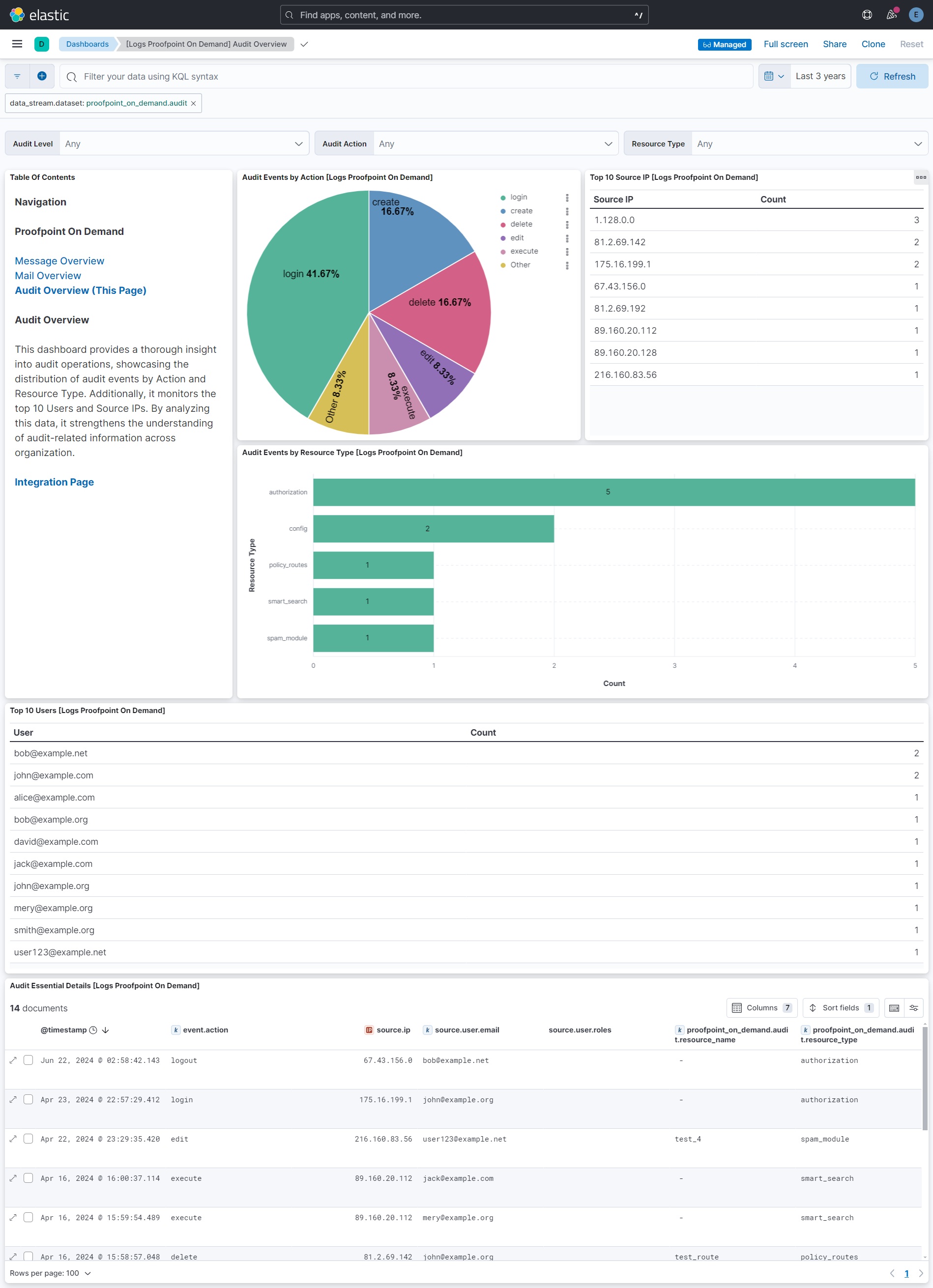Sort by @timestamp arrow
This screenshot has width=933, height=1288.
tap(106, 1030)
